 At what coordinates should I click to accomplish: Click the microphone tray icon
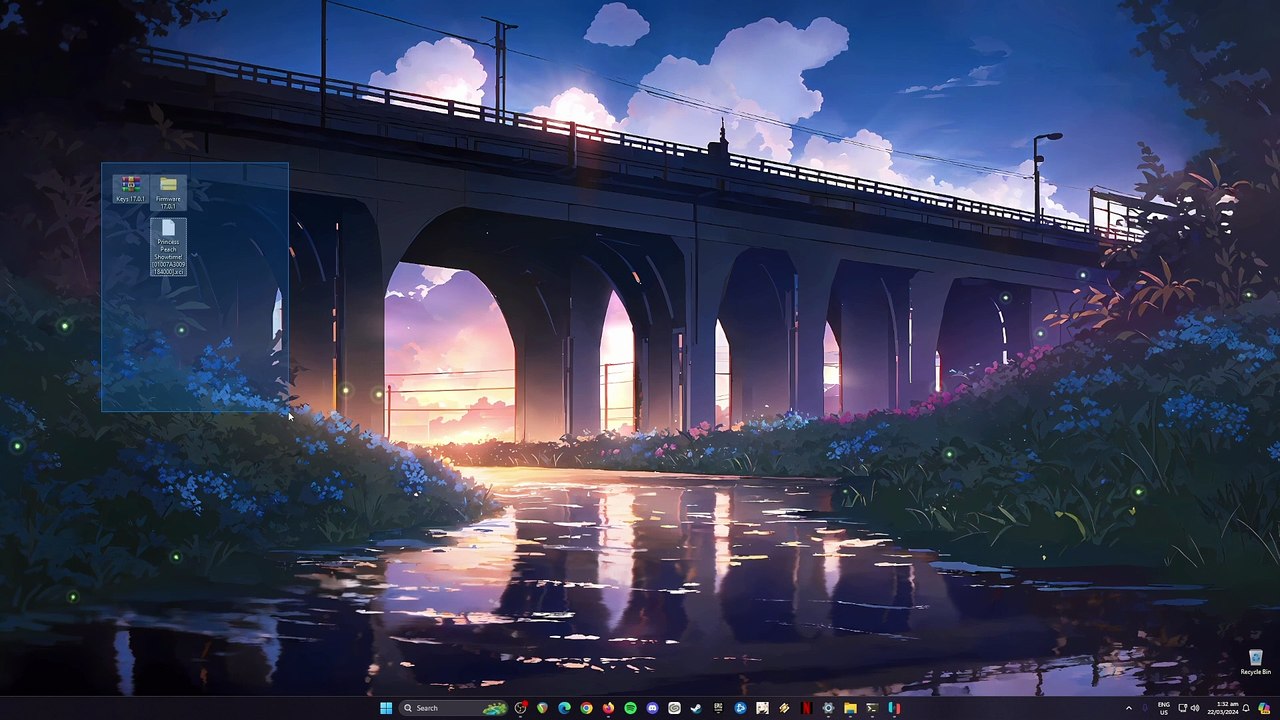coord(1146,708)
